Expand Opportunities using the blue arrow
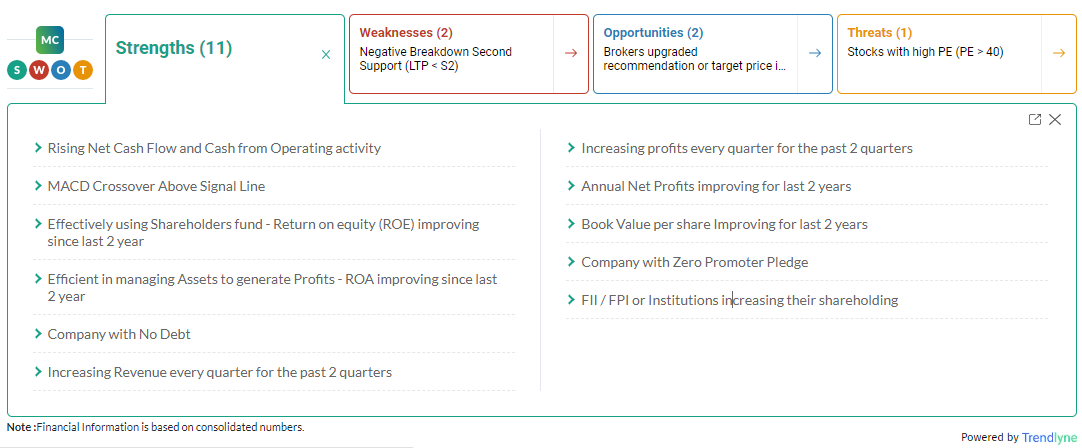1082x448 pixels. (x=815, y=53)
